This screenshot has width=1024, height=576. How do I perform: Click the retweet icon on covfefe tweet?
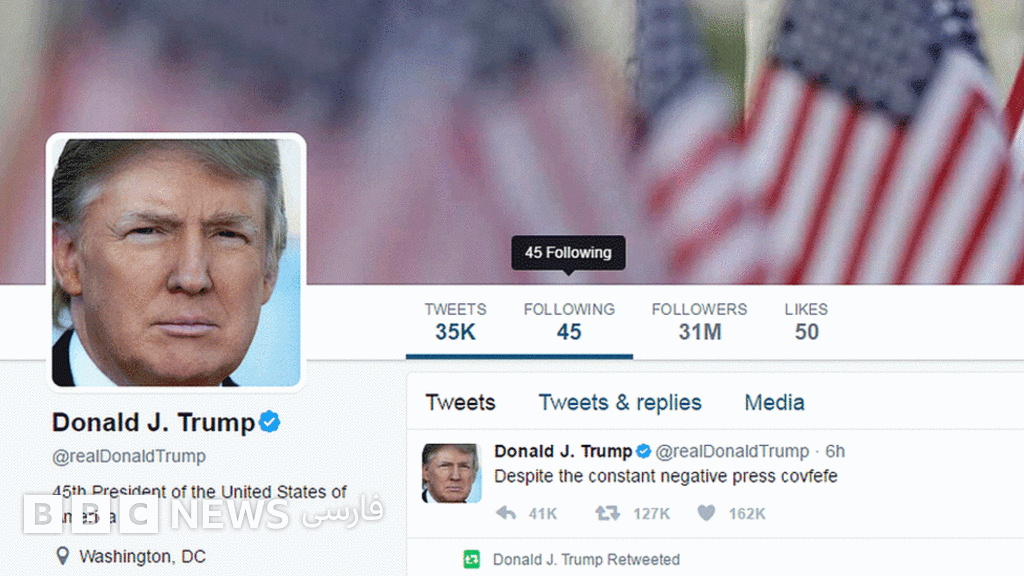click(x=607, y=513)
